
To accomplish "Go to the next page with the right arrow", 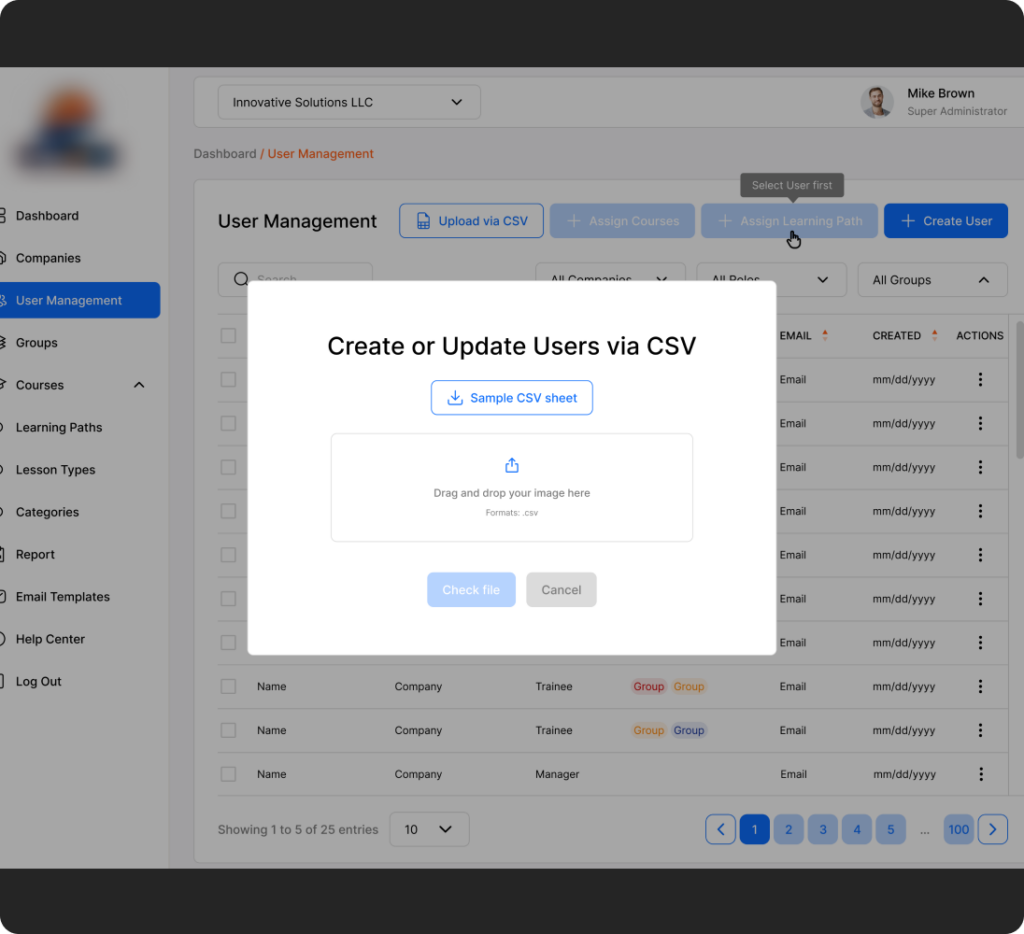I will [993, 829].
